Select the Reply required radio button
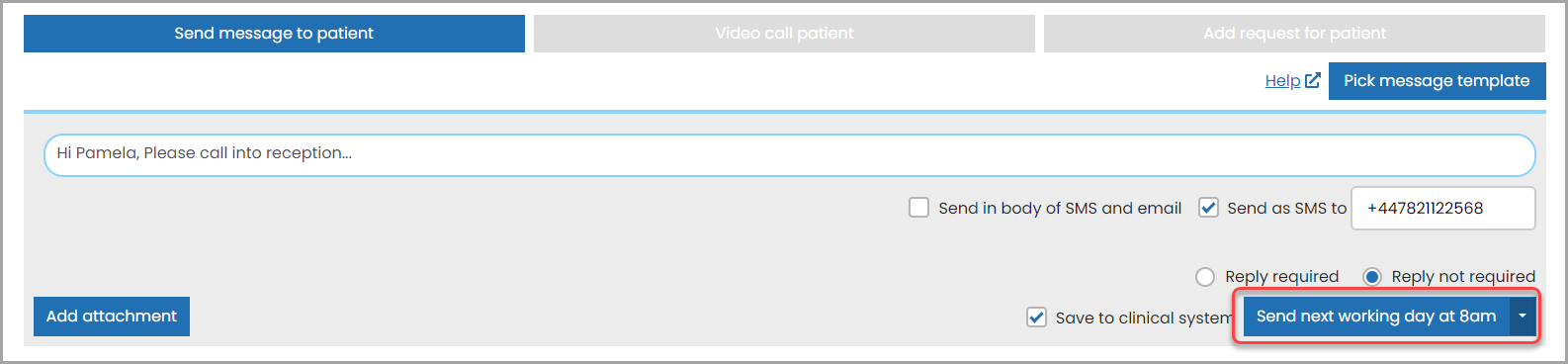This screenshot has width=1568, height=364. point(1205,277)
